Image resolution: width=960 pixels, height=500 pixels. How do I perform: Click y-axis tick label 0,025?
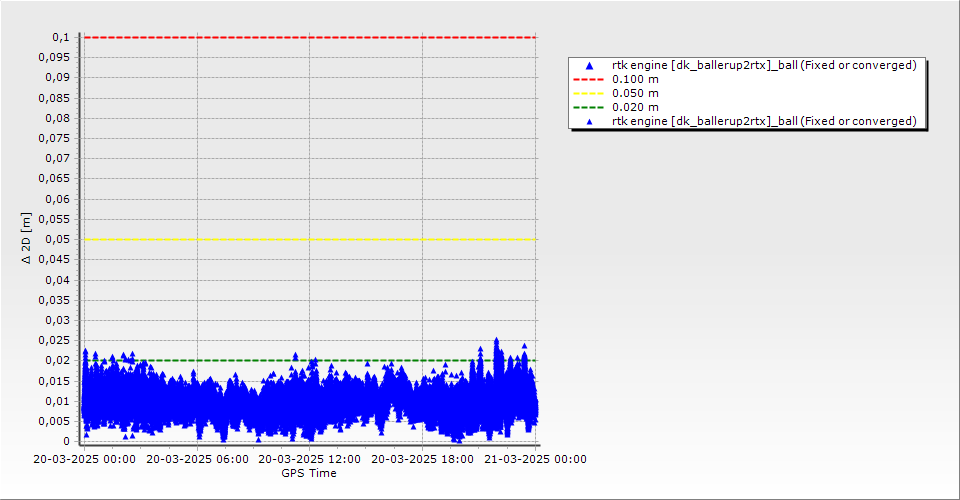pos(54,341)
